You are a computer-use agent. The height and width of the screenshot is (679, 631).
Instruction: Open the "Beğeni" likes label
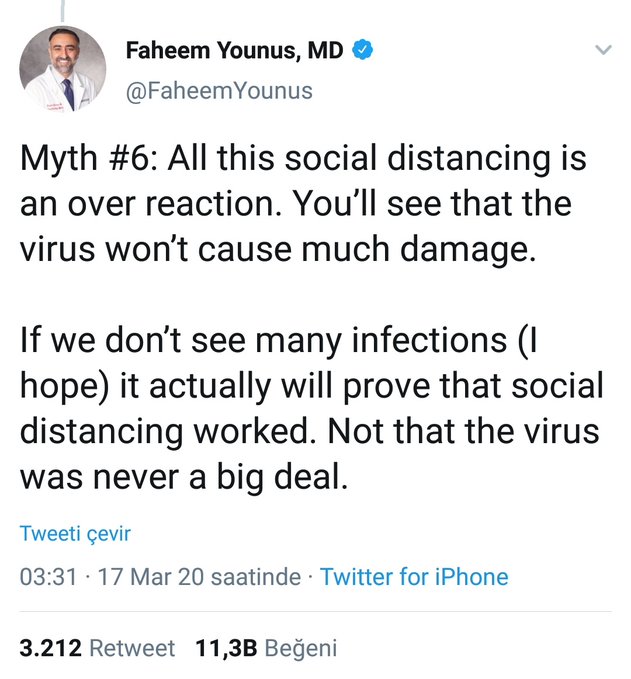tap(300, 648)
